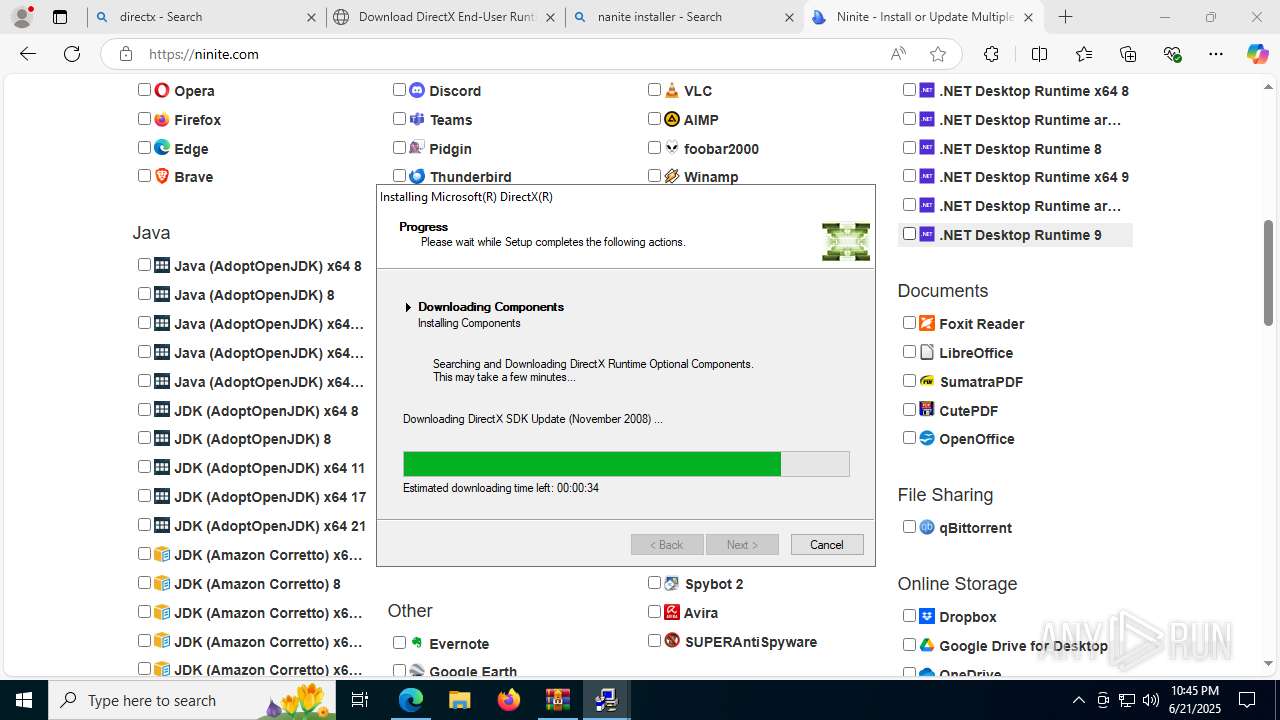Check the Pidgin checkbox

[399, 147]
